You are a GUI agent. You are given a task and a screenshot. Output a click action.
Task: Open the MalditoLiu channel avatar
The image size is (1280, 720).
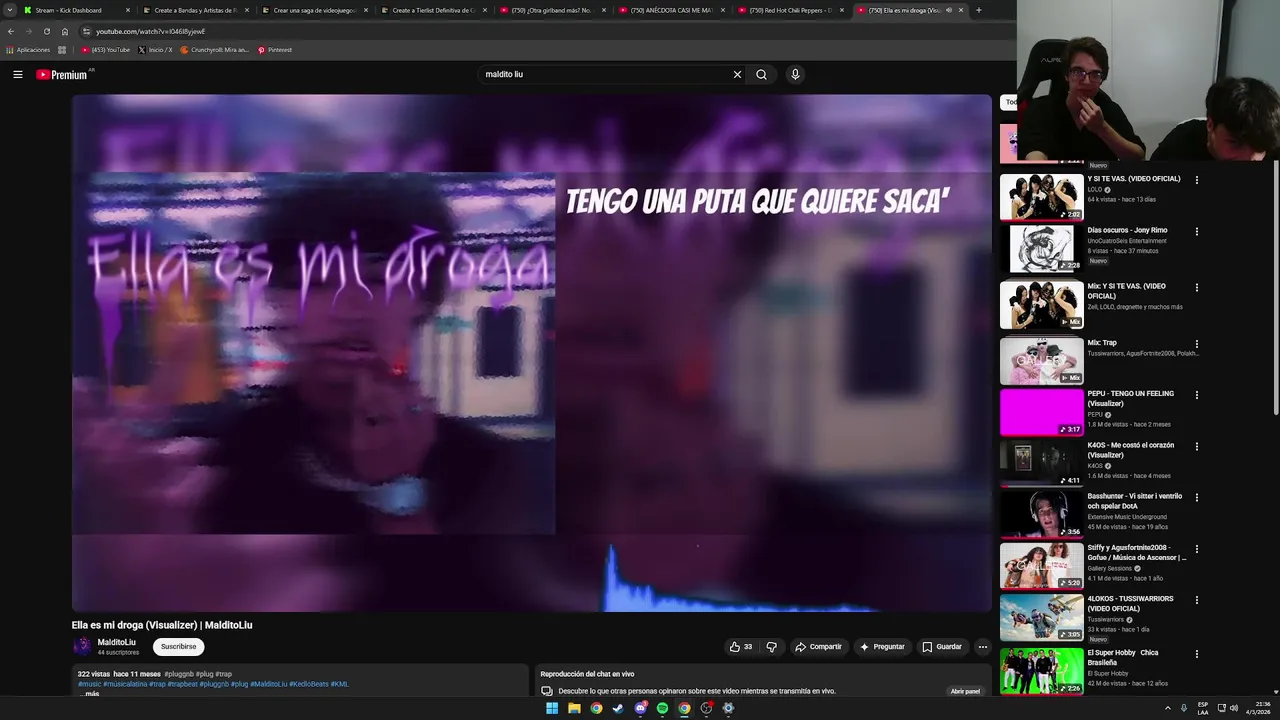pyautogui.click(x=82, y=646)
